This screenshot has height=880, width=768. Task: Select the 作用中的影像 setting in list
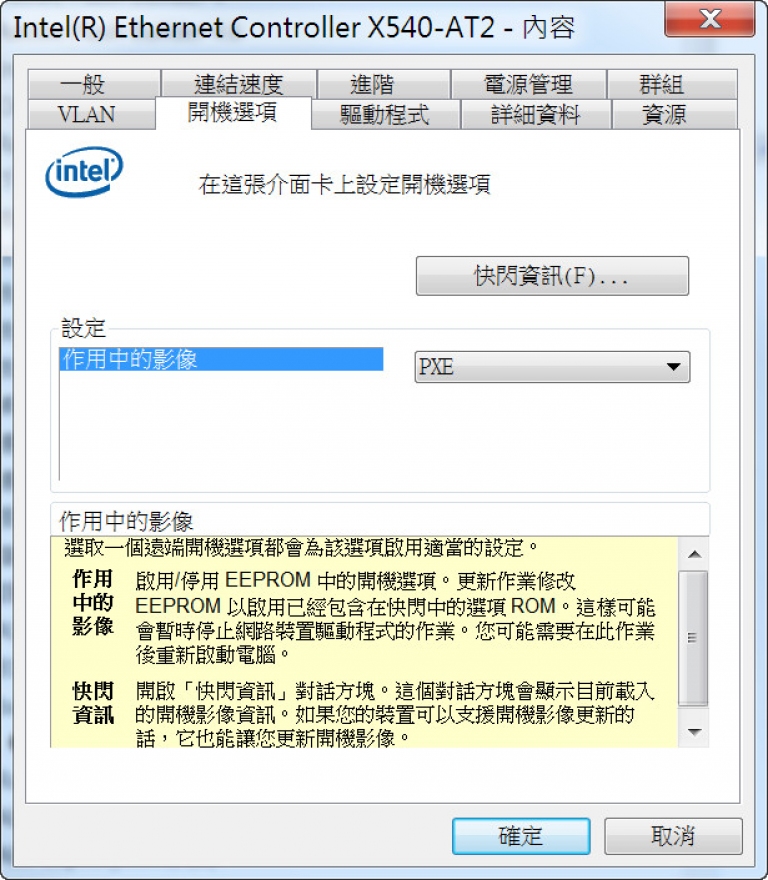tap(221, 359)
